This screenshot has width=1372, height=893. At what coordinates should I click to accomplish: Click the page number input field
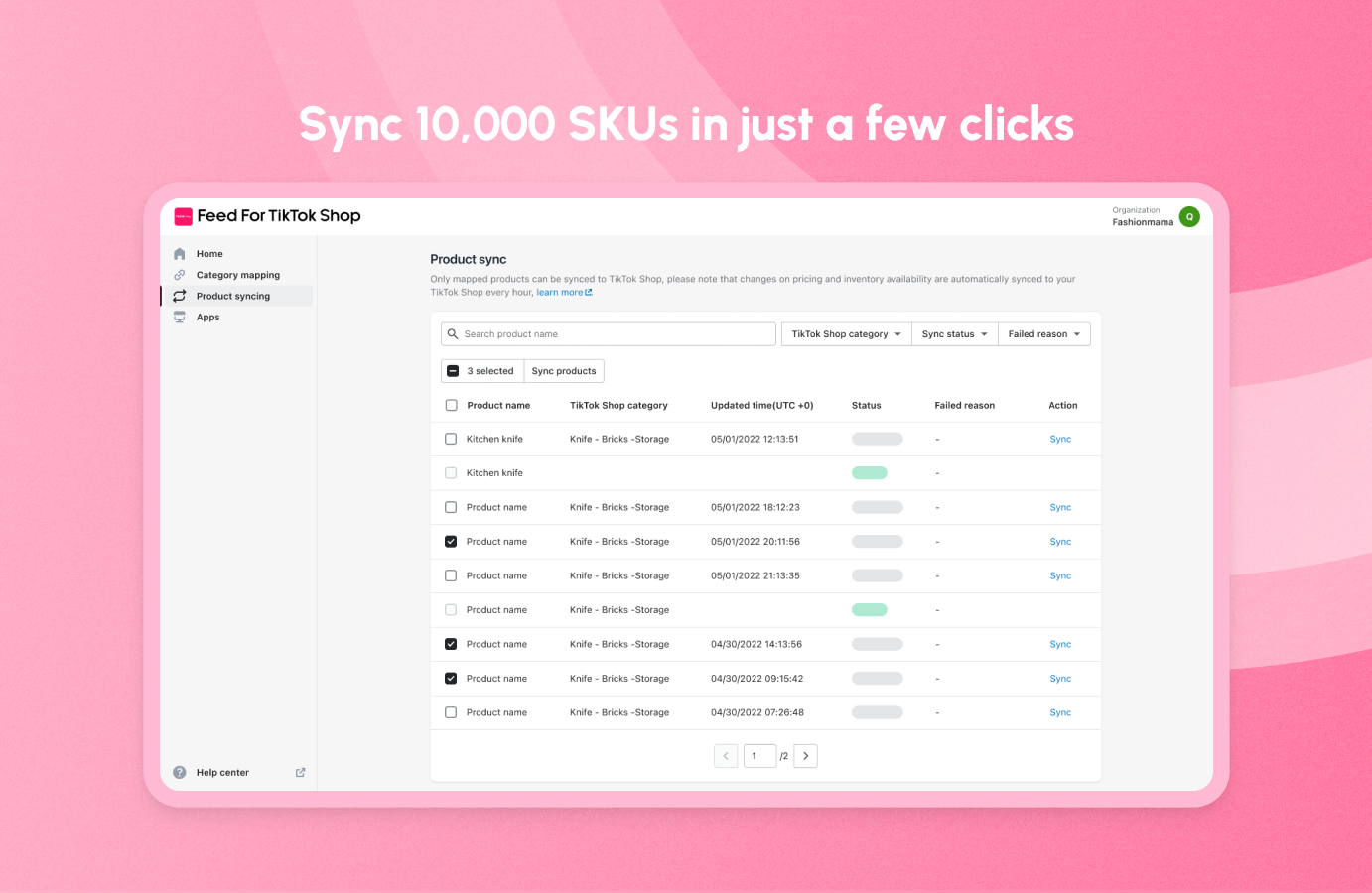click(759, 756)
